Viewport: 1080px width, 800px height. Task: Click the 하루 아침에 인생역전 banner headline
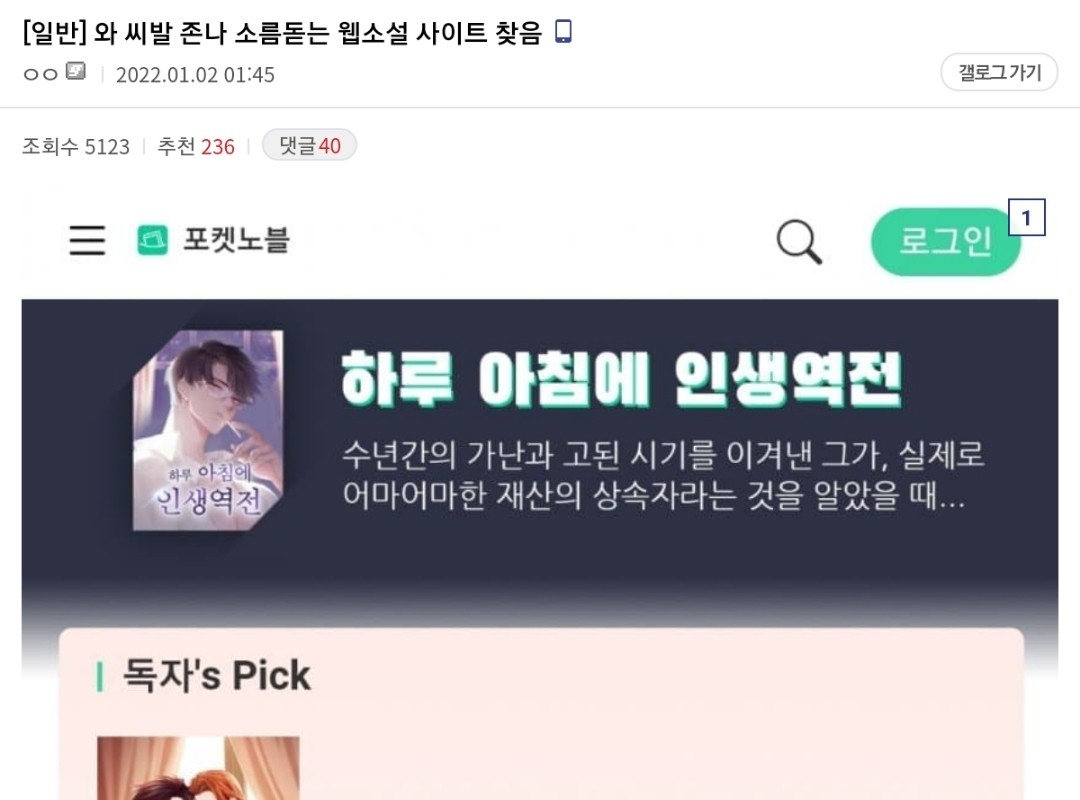(x=621, y=378)
